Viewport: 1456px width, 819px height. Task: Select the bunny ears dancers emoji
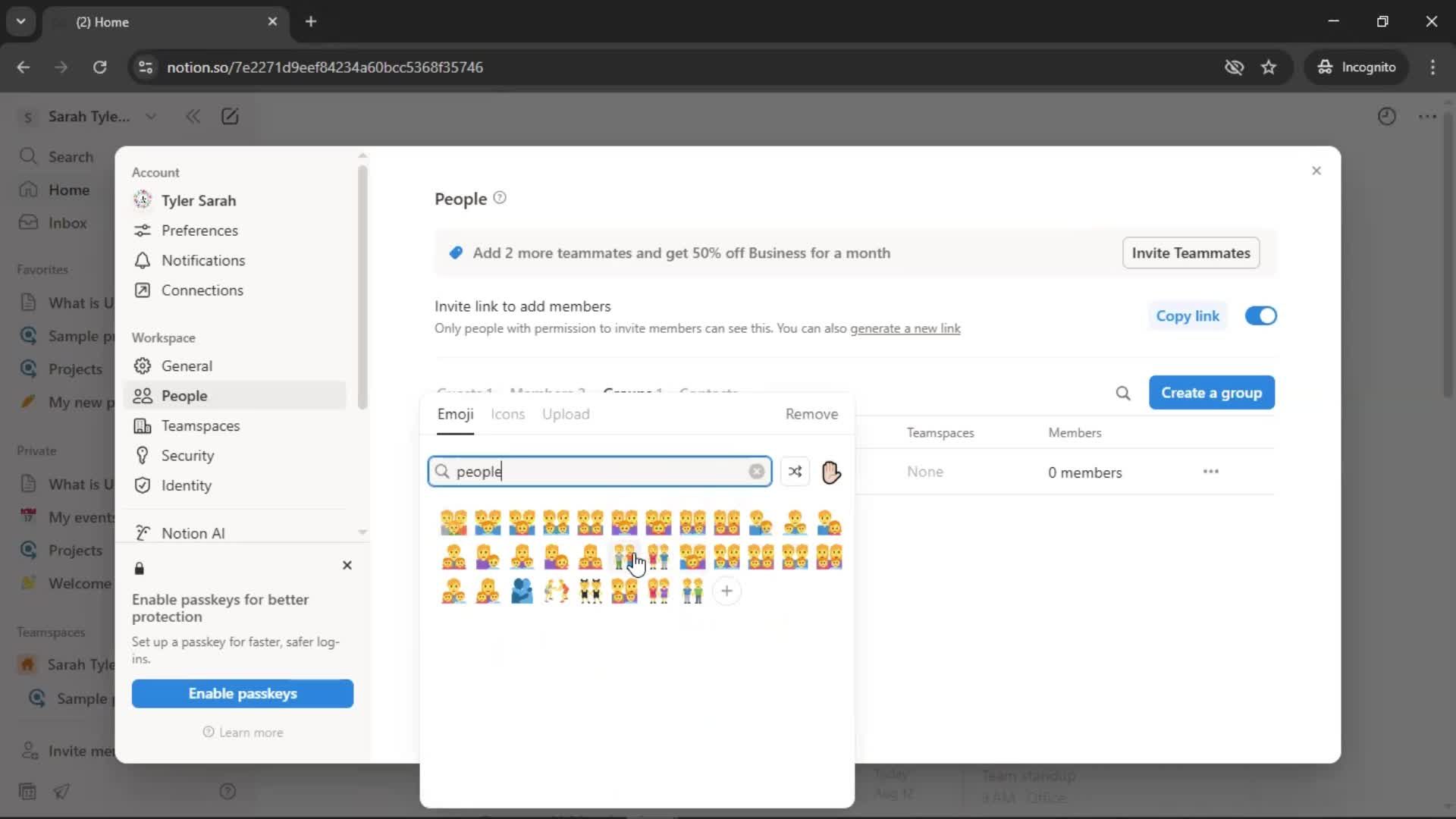pos(590,591)
